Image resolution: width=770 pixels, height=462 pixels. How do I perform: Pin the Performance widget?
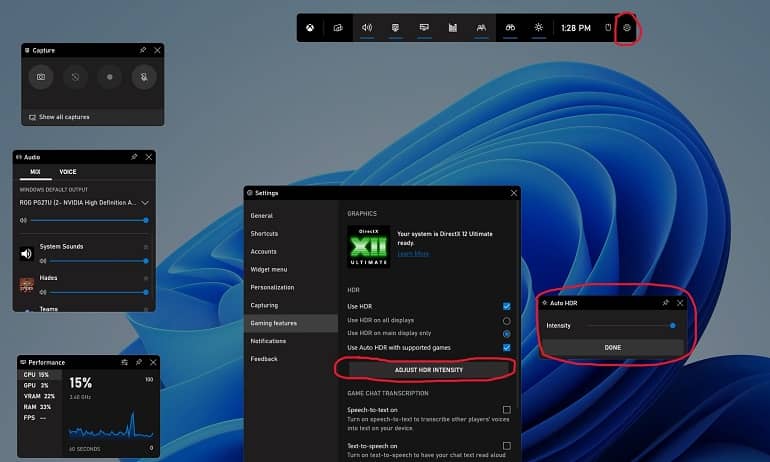tap(139, 362)
